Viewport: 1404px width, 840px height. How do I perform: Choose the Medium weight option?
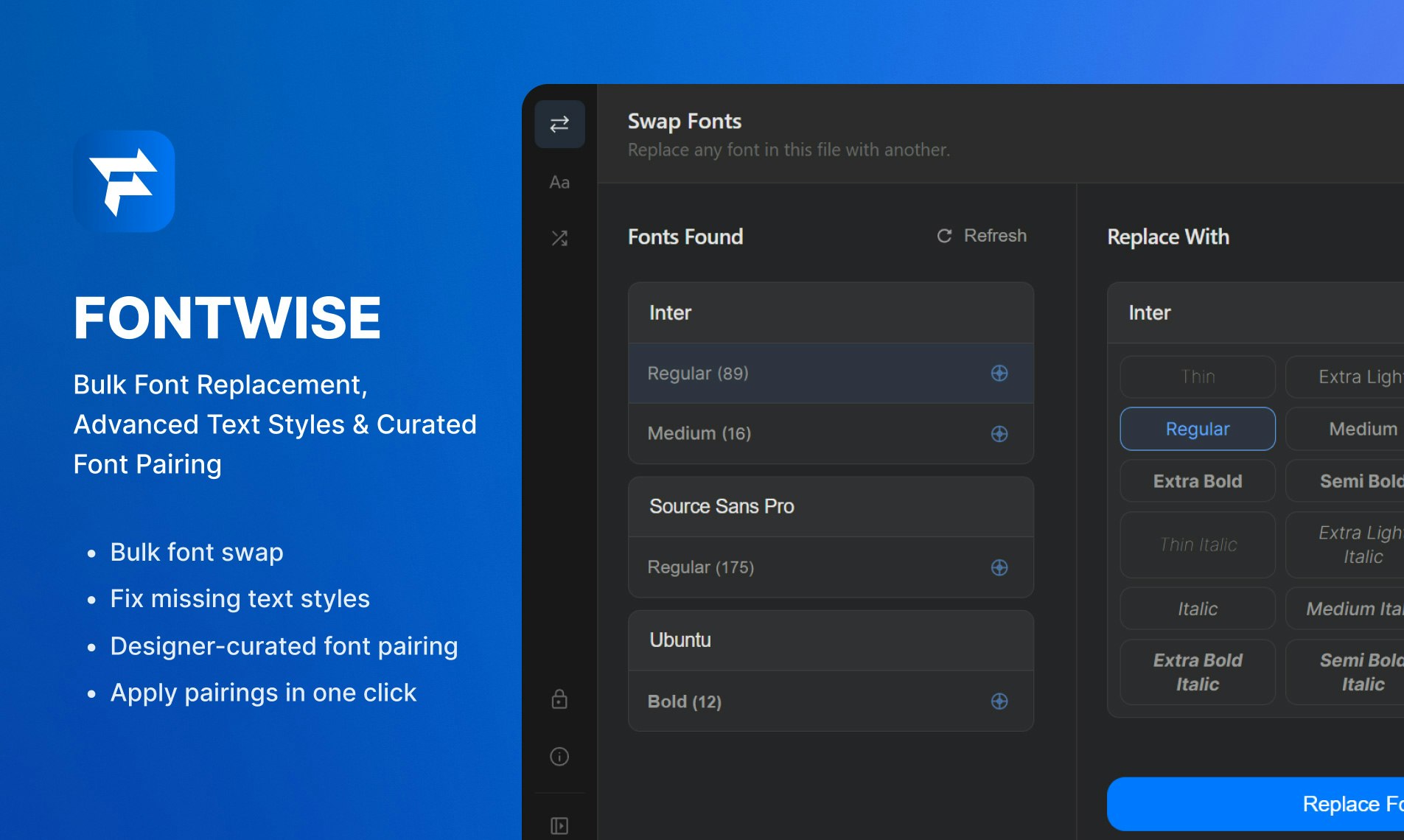1345,429
